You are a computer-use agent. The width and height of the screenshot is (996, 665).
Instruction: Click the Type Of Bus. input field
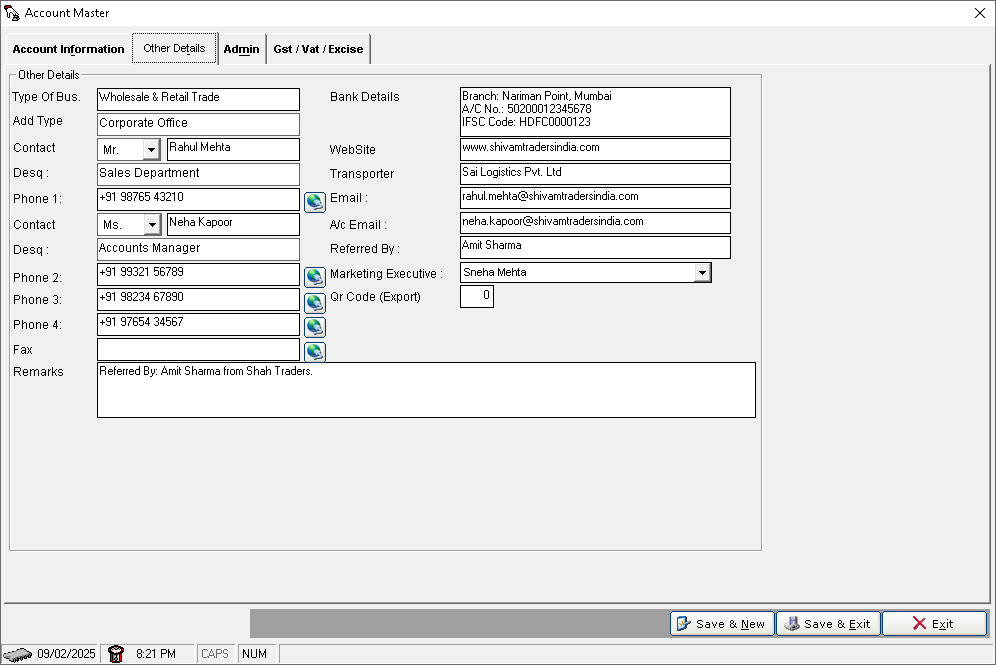pyautogui.click(x=198, y=99)
